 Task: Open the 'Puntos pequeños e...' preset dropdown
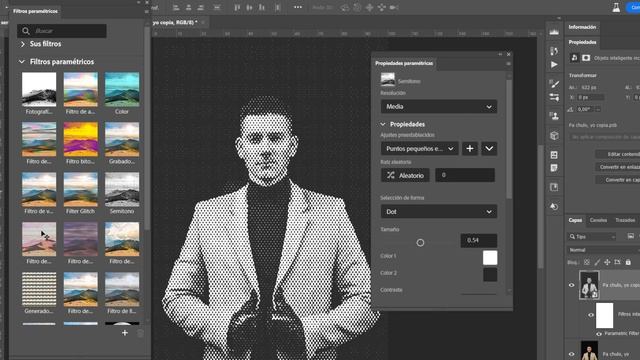click(419, 149)
